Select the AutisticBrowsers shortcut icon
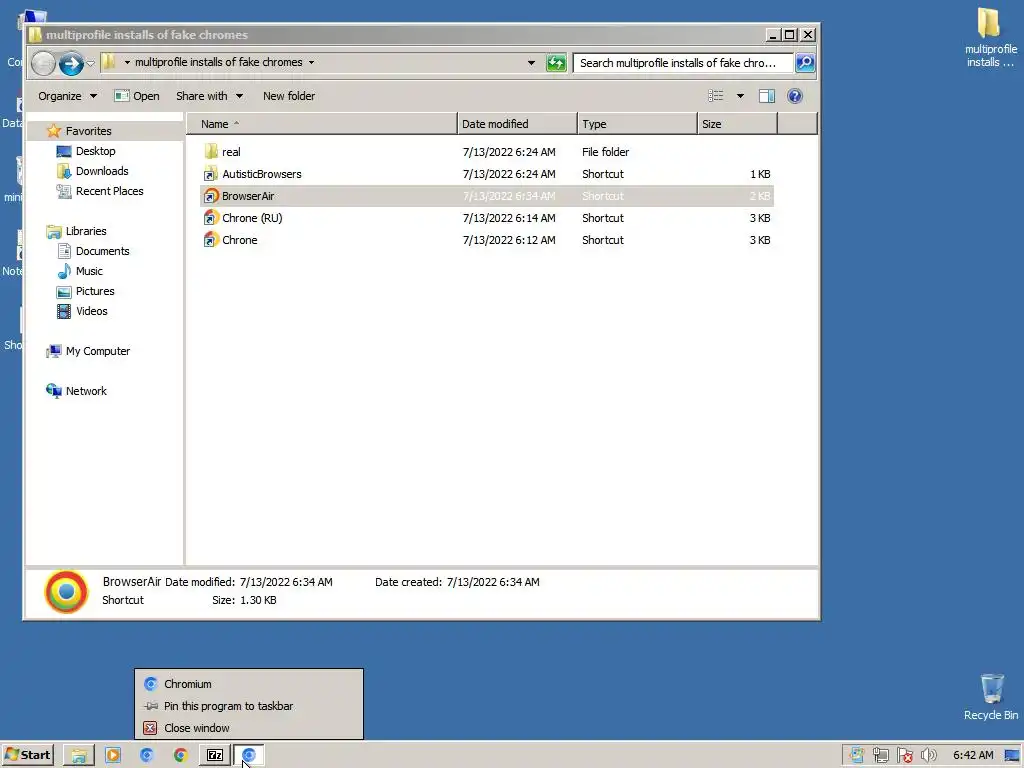Image resolution: width=1024 pixels, height=768 pixels. coord(210,174)
